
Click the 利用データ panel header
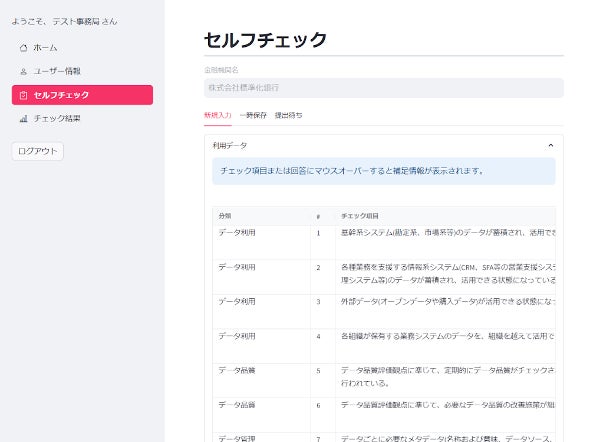(384, 145)
